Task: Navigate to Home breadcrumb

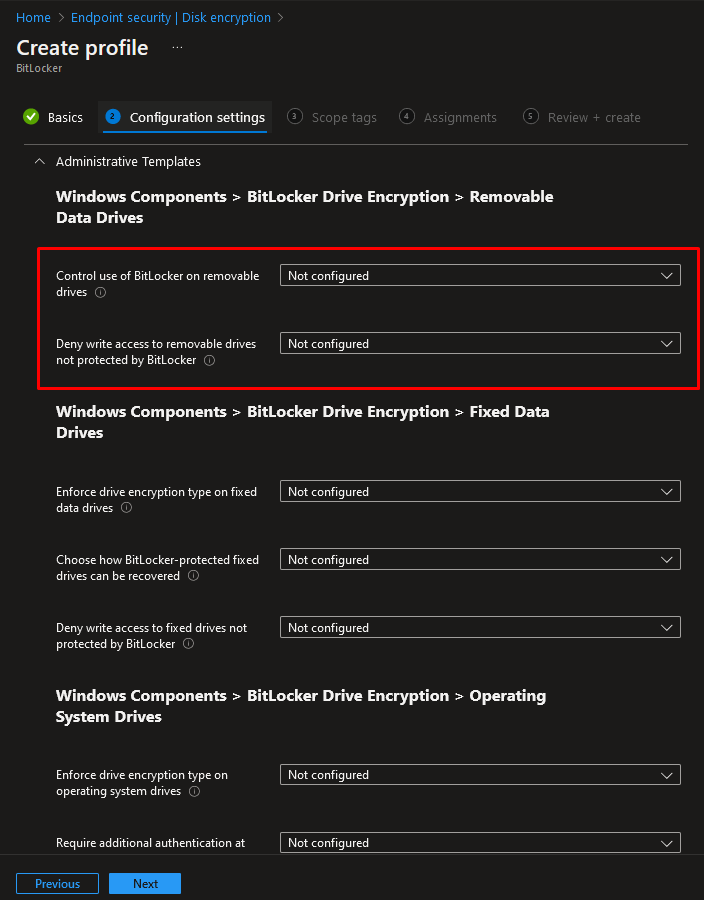Action: coord(33,18)
